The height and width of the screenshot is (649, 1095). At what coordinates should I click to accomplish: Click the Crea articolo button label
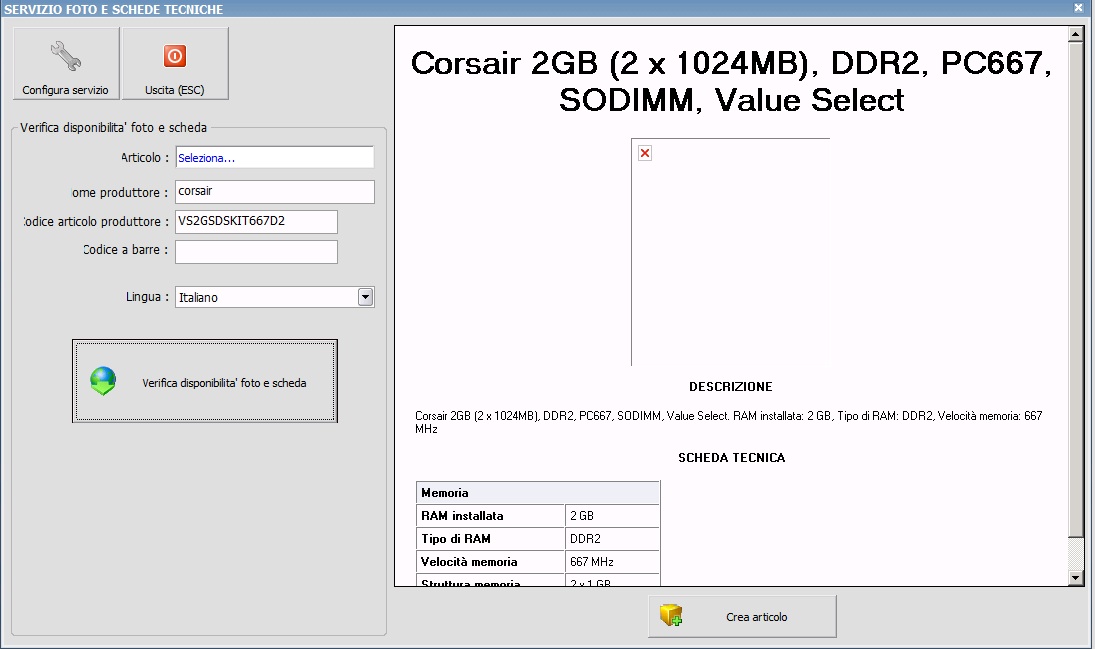756,617
